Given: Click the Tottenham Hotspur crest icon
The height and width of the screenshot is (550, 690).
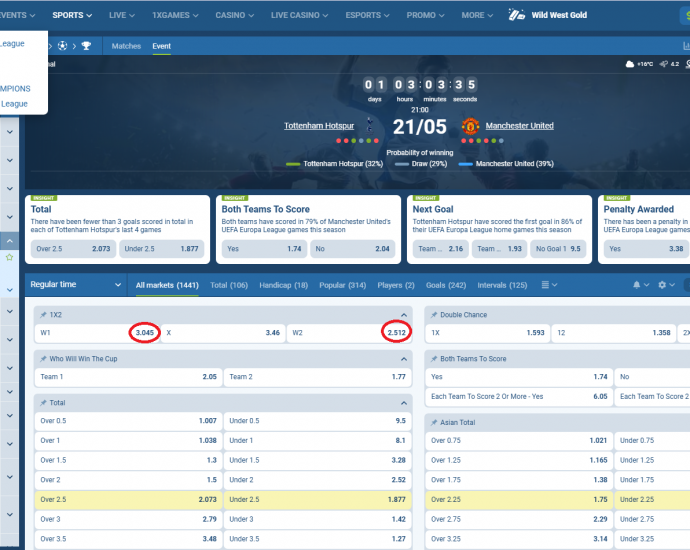Looking at the screenshot, I should point(369,126).
